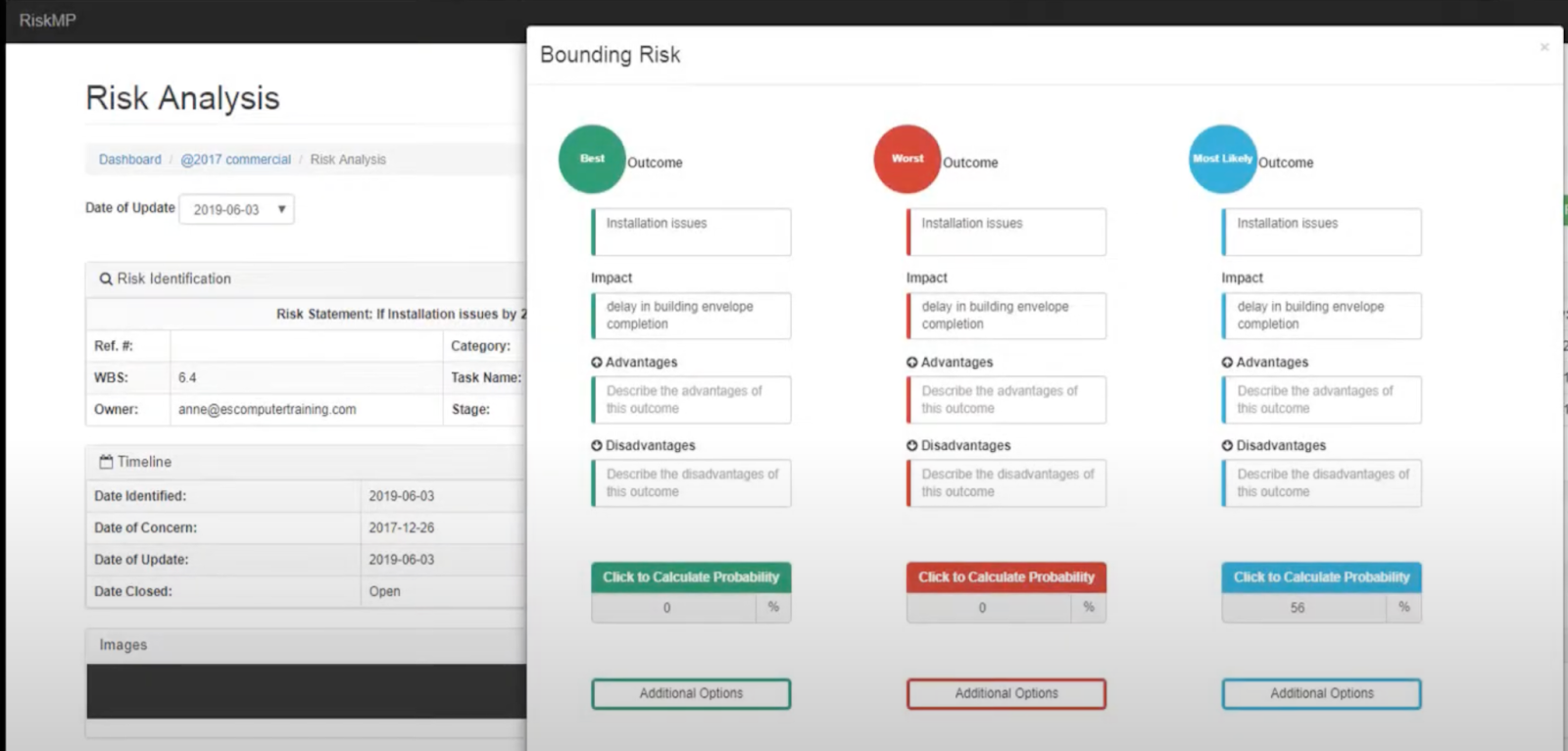Viewport: 1568px width, 751px height.
Task: Click the Most Likely probability field showing 56
Action: tap(1298, 608)
